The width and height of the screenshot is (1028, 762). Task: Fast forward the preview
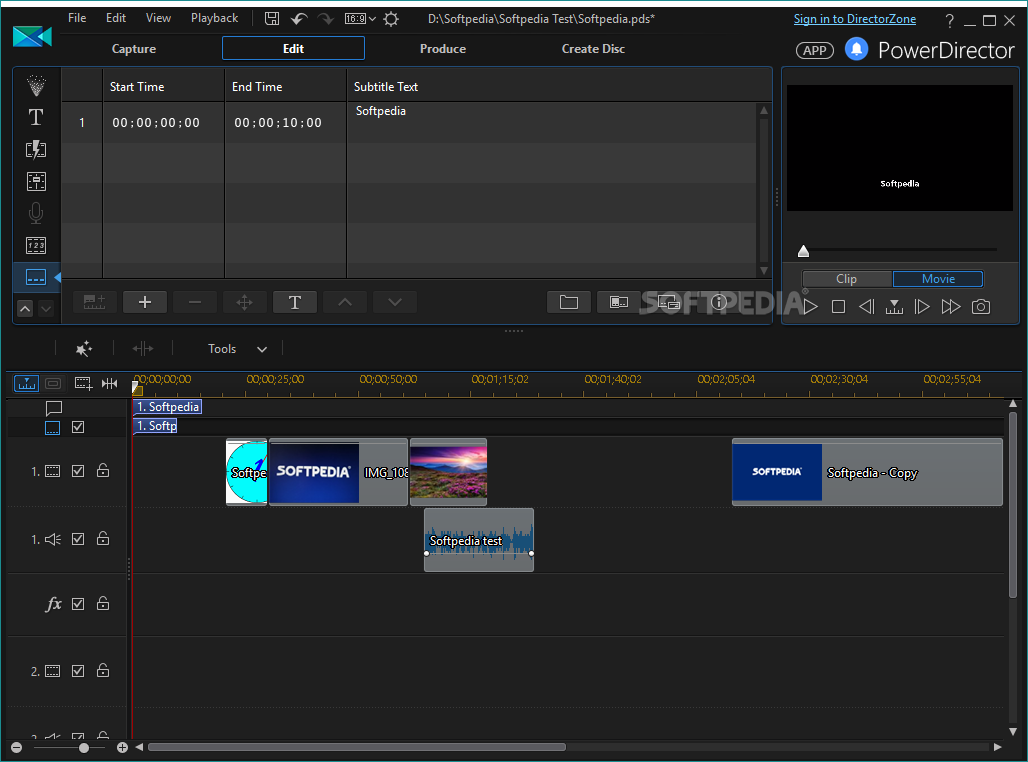point(951,306)
